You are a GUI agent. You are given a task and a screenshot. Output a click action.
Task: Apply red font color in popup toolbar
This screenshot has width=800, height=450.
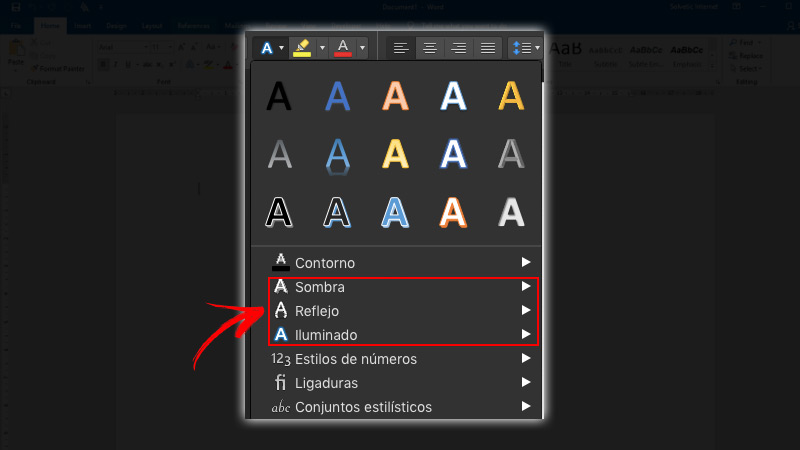coord(343,48)
